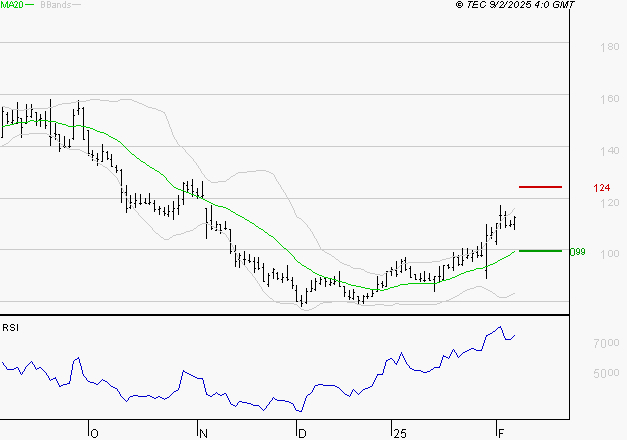Click the BBands legend label
The height and width of the screenshot is (440, 627).
tap(56, 5)
